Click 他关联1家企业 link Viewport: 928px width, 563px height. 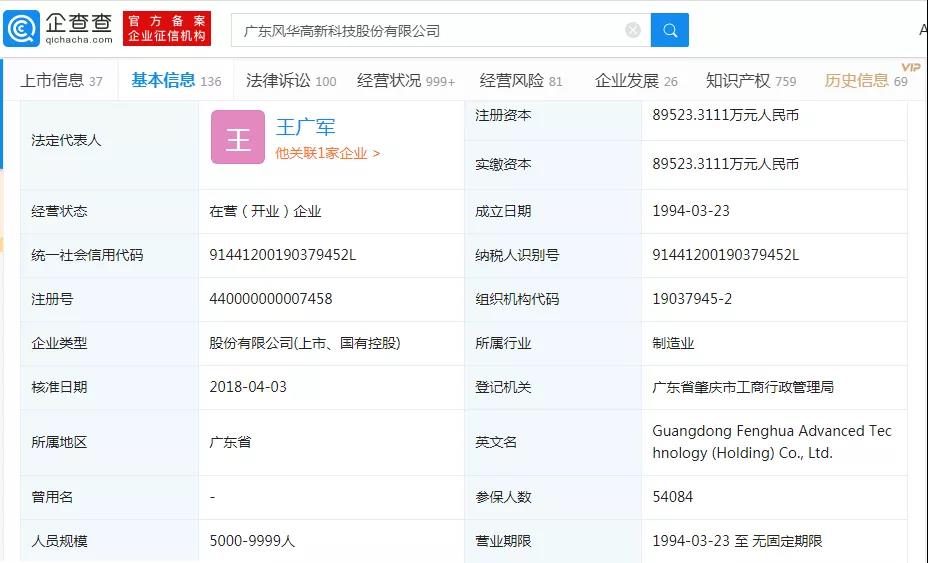coord(327,153)
